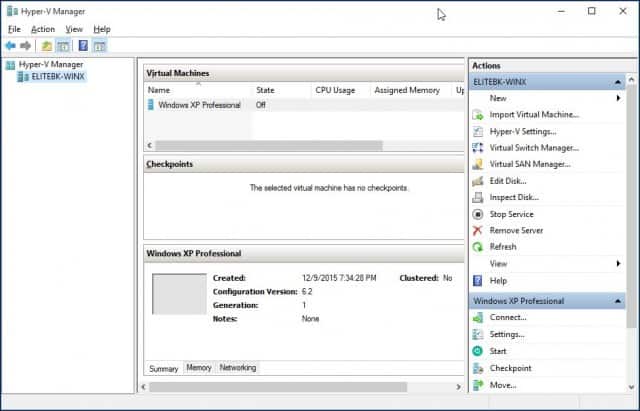
Task: Click Import Virtual Machine... action
Action: click(534, 115)
